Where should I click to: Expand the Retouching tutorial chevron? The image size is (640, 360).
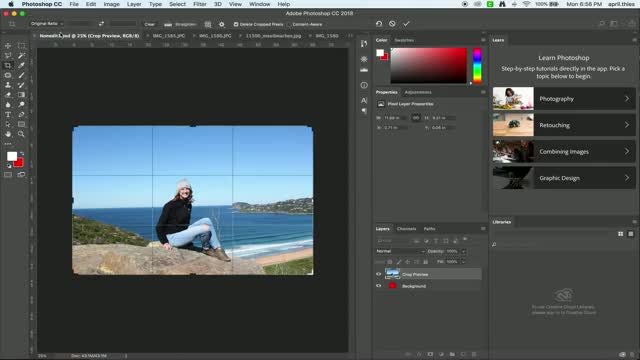(x=627, y=125)
